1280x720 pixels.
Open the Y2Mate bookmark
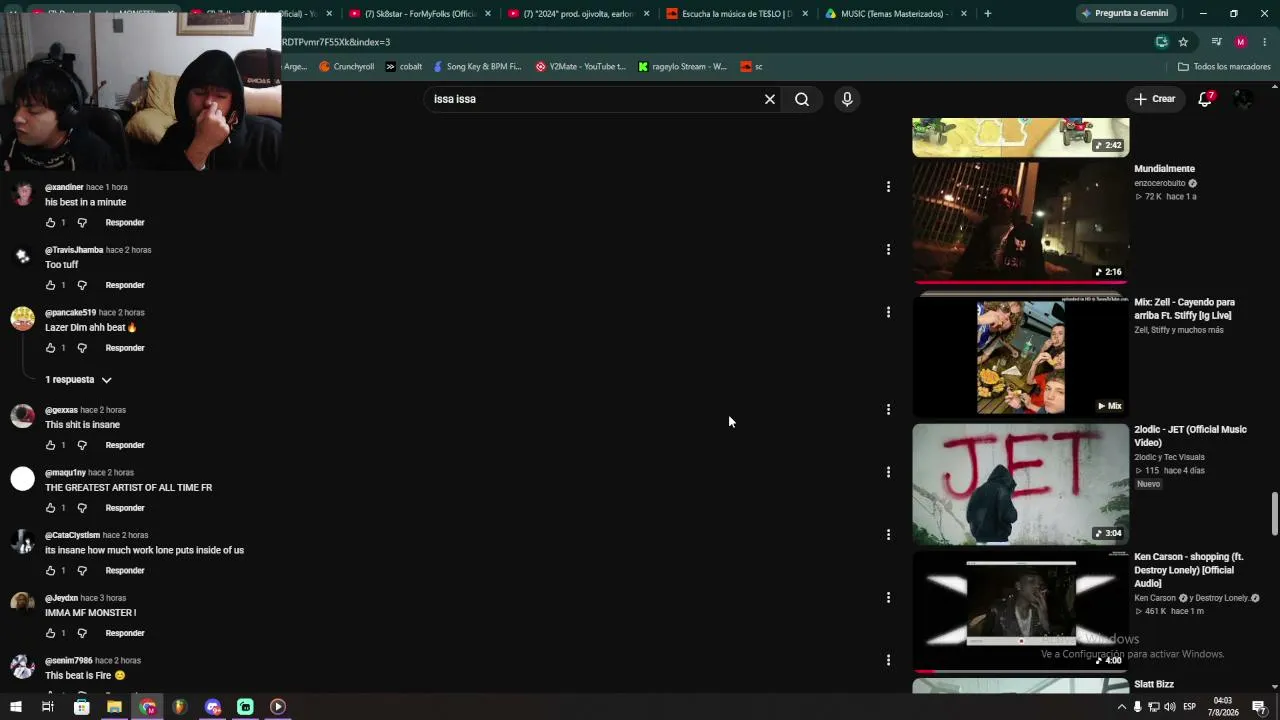point(580,67)
